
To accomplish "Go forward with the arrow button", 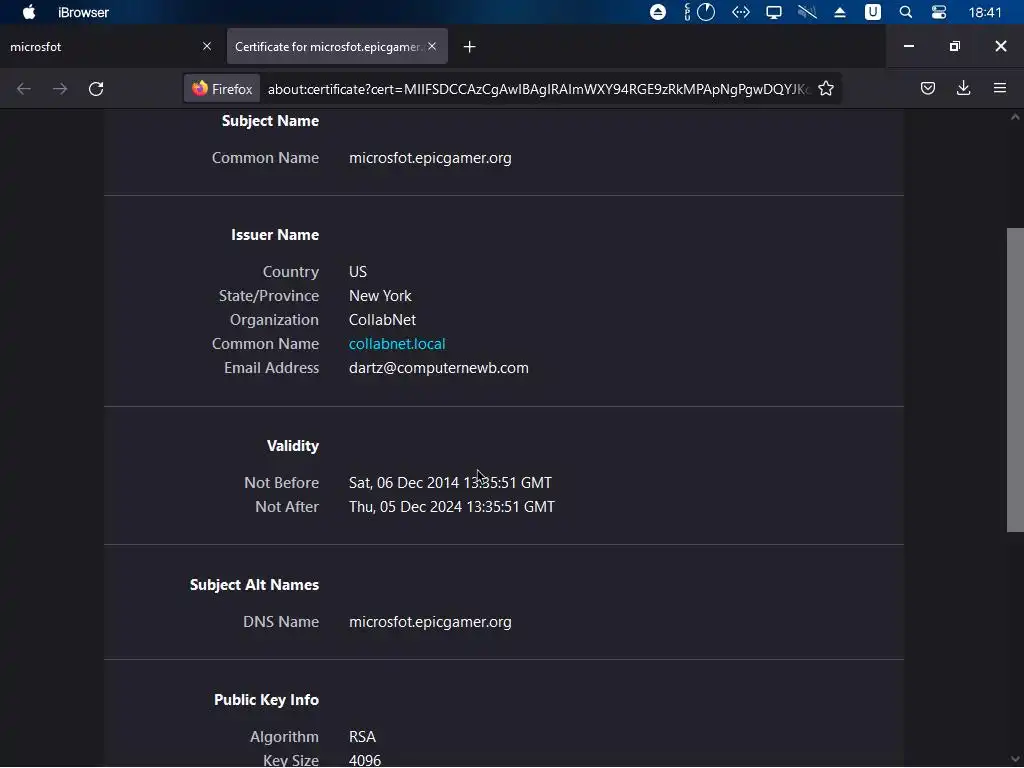I will click(60, 89).
